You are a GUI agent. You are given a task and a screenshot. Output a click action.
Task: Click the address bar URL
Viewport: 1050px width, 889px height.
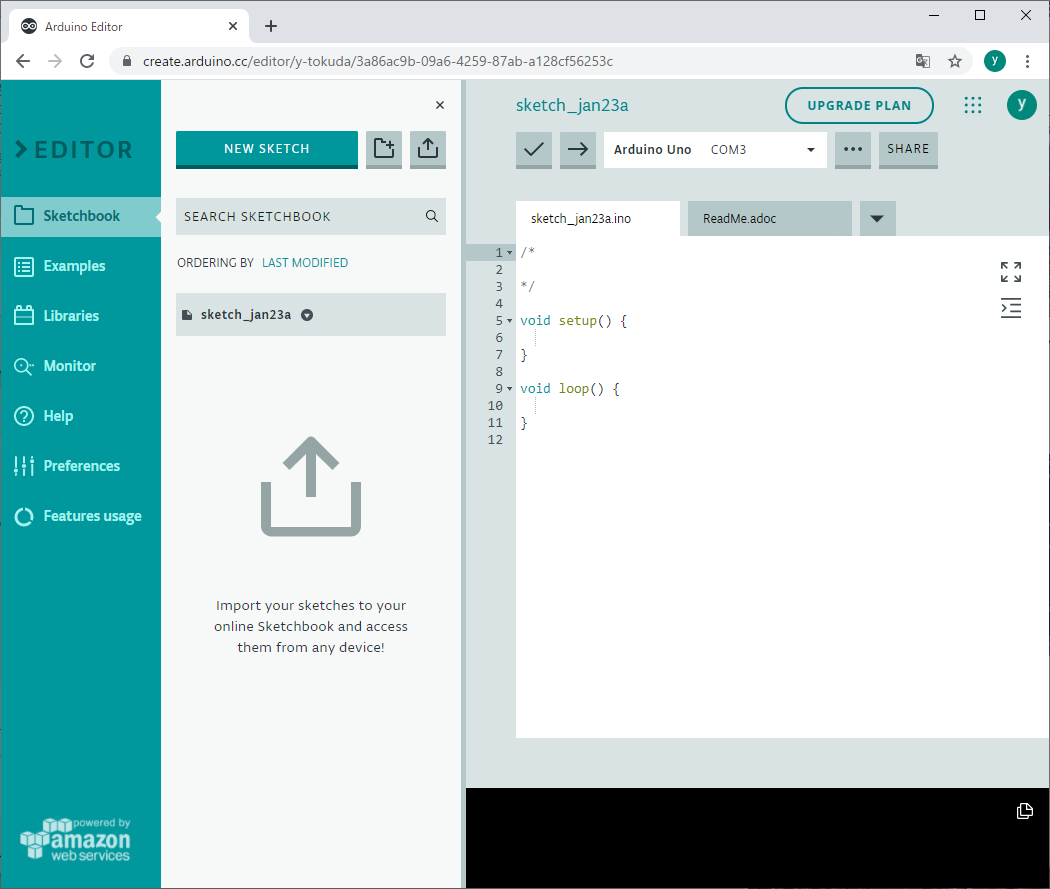pos(378,61)
